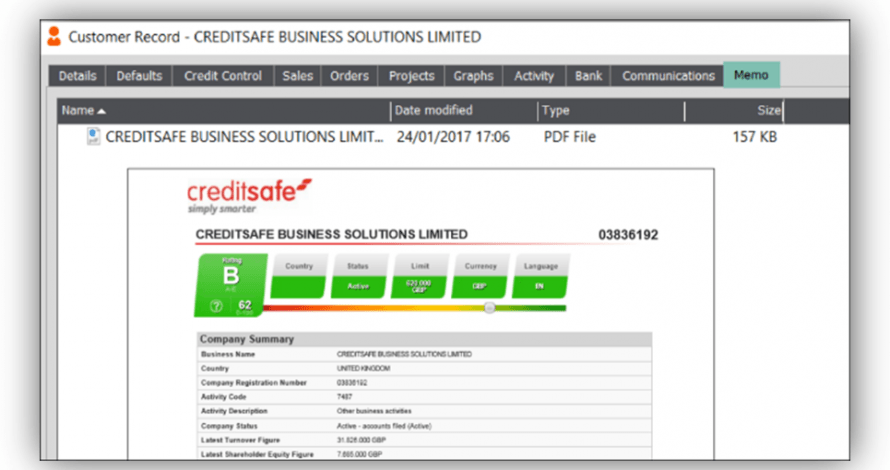Click the Company Summary section heading
Screen dimensions: 890x470
point(247,339)
